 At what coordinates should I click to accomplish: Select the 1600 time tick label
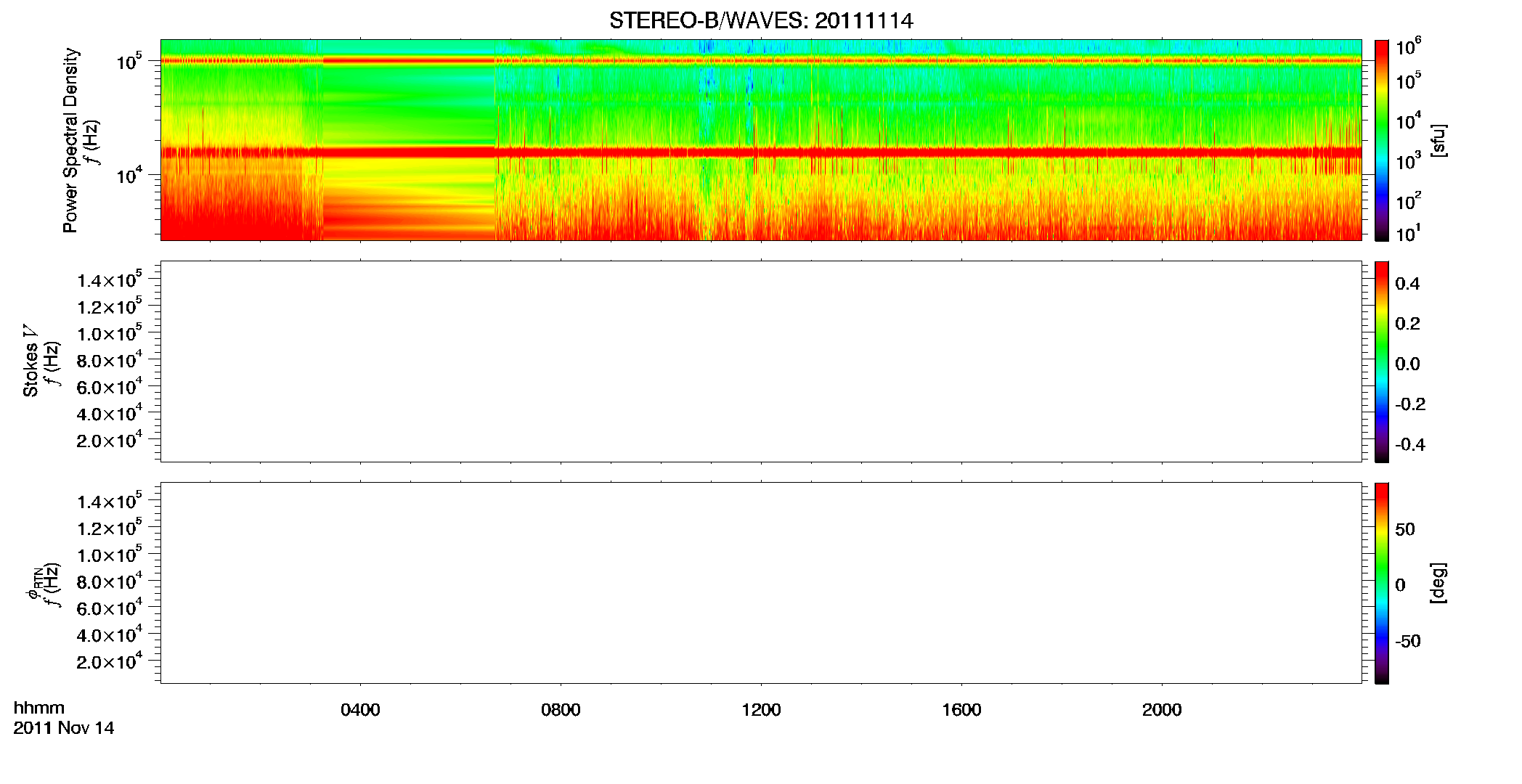[x=961, y=710]
